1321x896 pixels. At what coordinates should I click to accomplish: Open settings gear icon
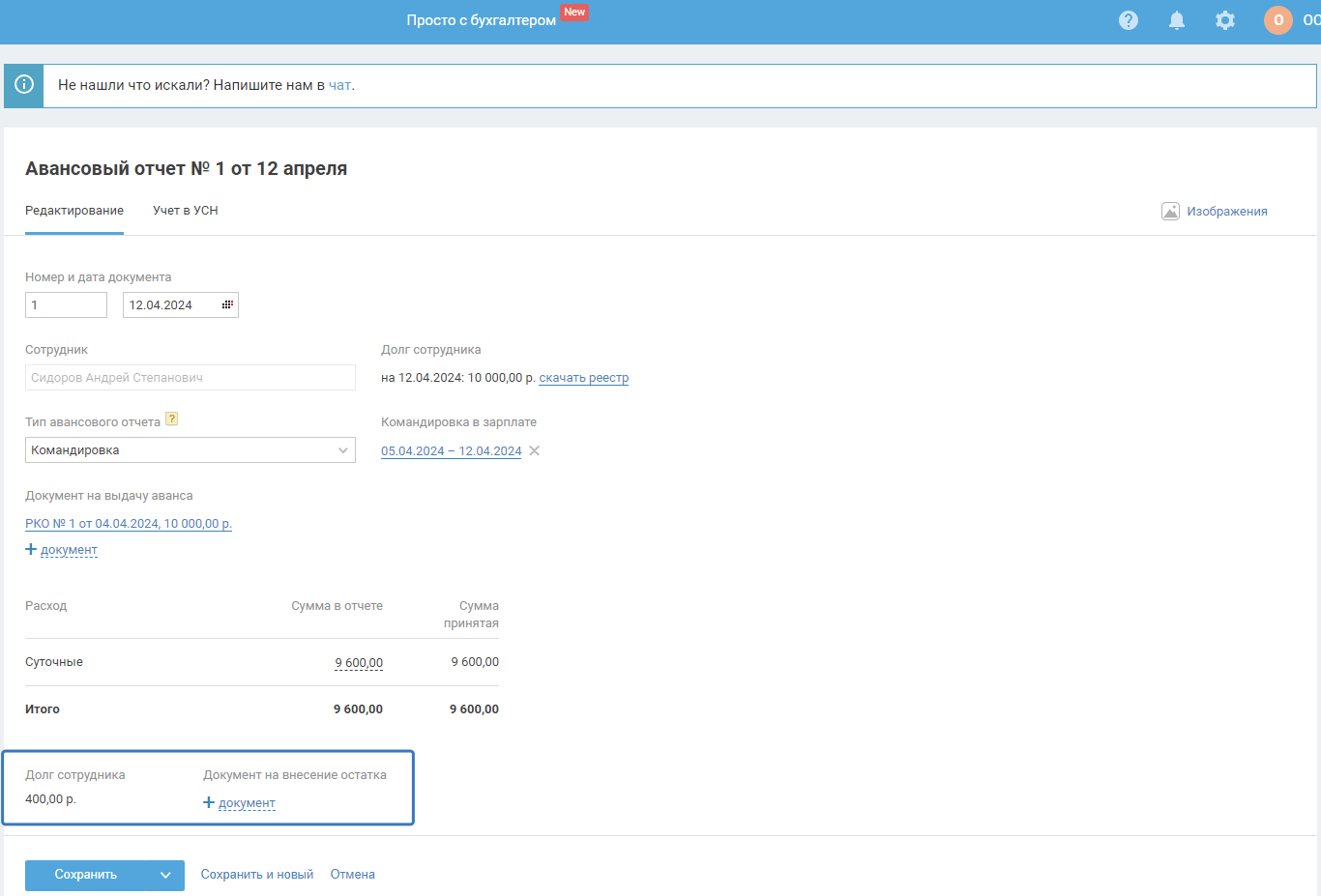coord(1224,20)
